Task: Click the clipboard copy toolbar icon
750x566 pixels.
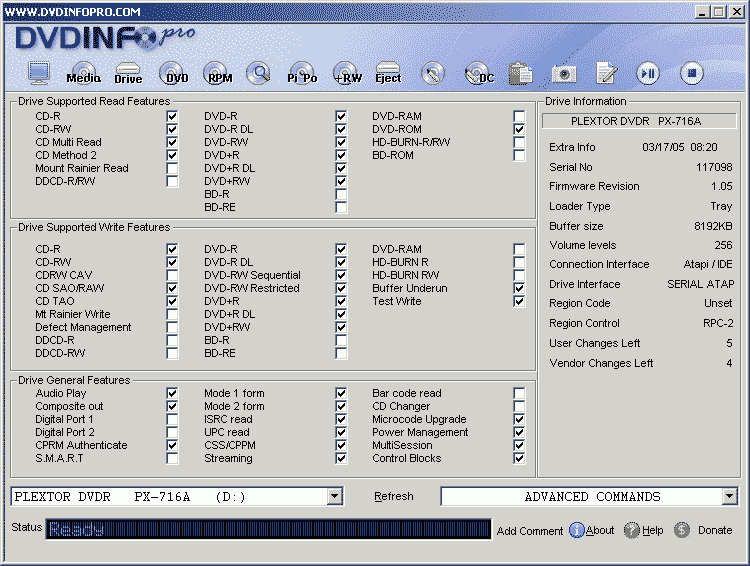Action: coord(520,73)
